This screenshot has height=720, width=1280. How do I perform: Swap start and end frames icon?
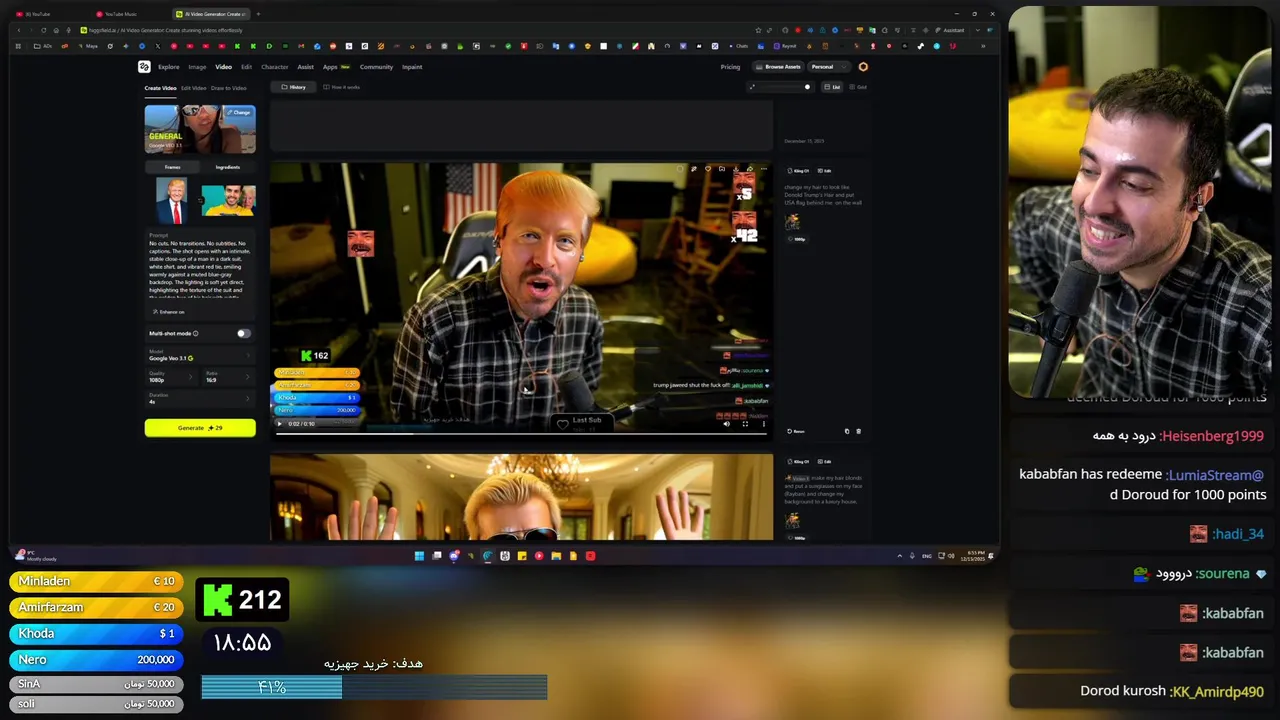click(x=199, y=201)
